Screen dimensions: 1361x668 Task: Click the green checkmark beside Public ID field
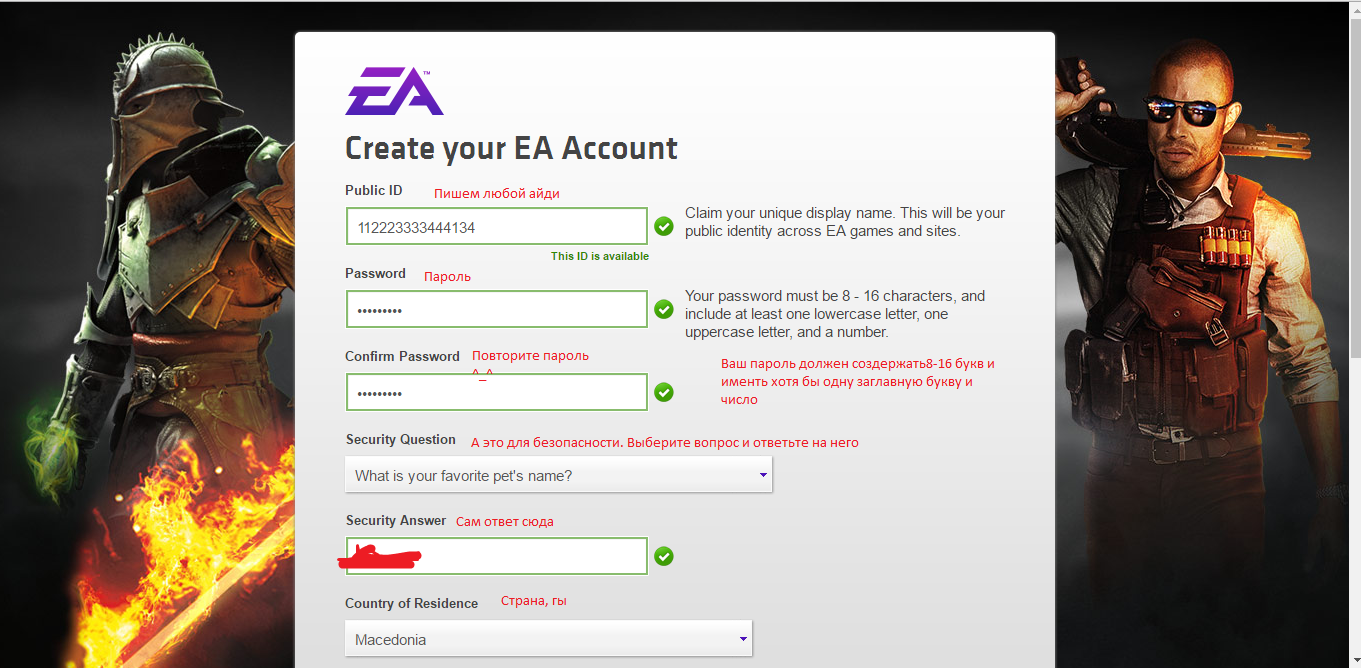click(664, 227)
